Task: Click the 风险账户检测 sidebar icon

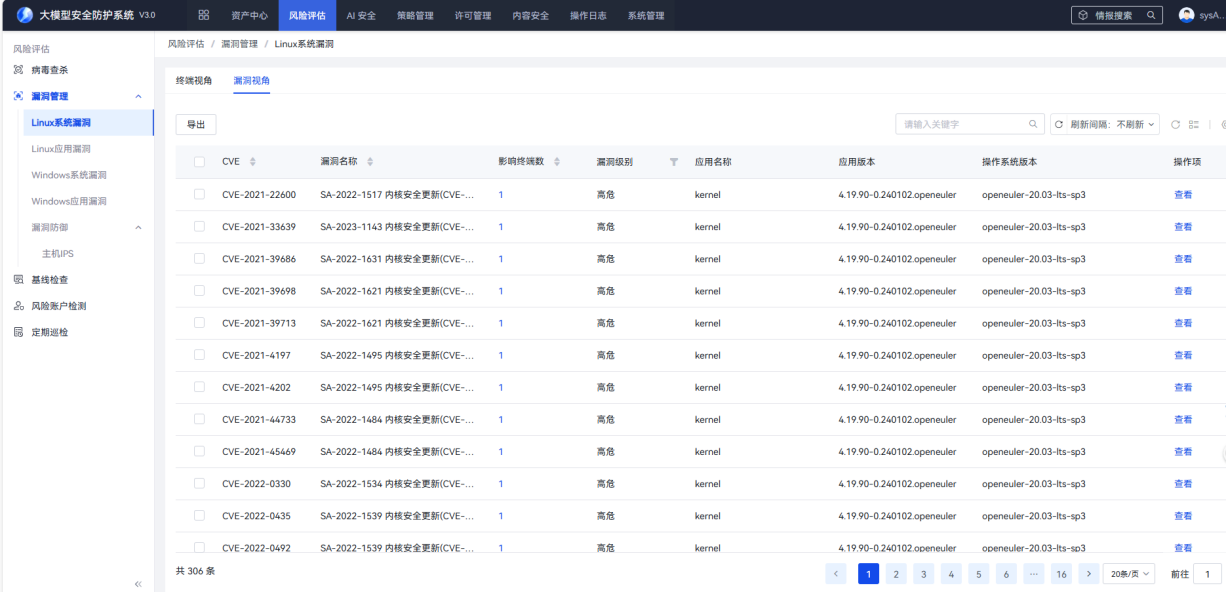Action: 18,306
